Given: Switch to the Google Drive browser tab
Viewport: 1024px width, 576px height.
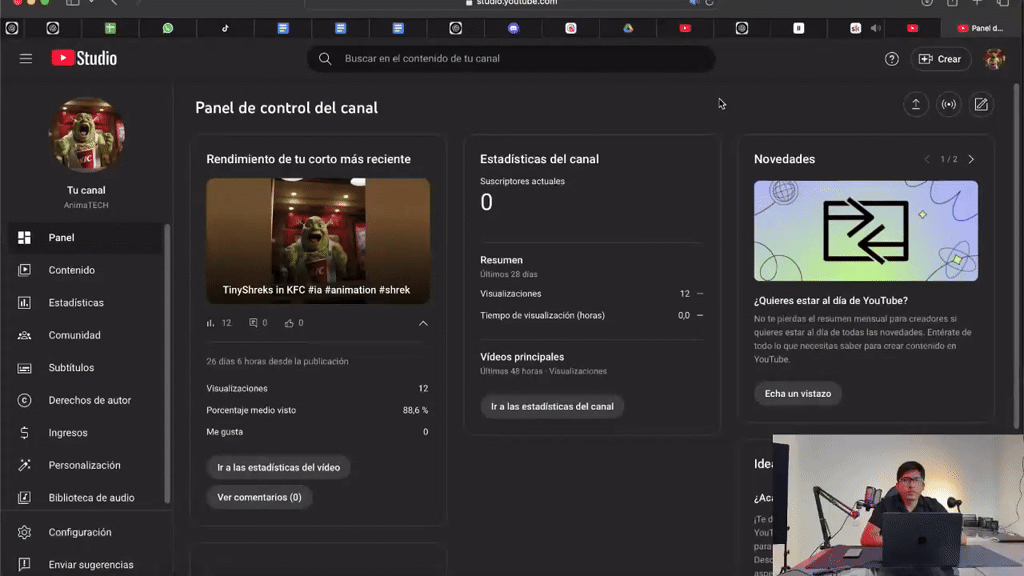Looking at the screenshot, I should pos(628,28).
